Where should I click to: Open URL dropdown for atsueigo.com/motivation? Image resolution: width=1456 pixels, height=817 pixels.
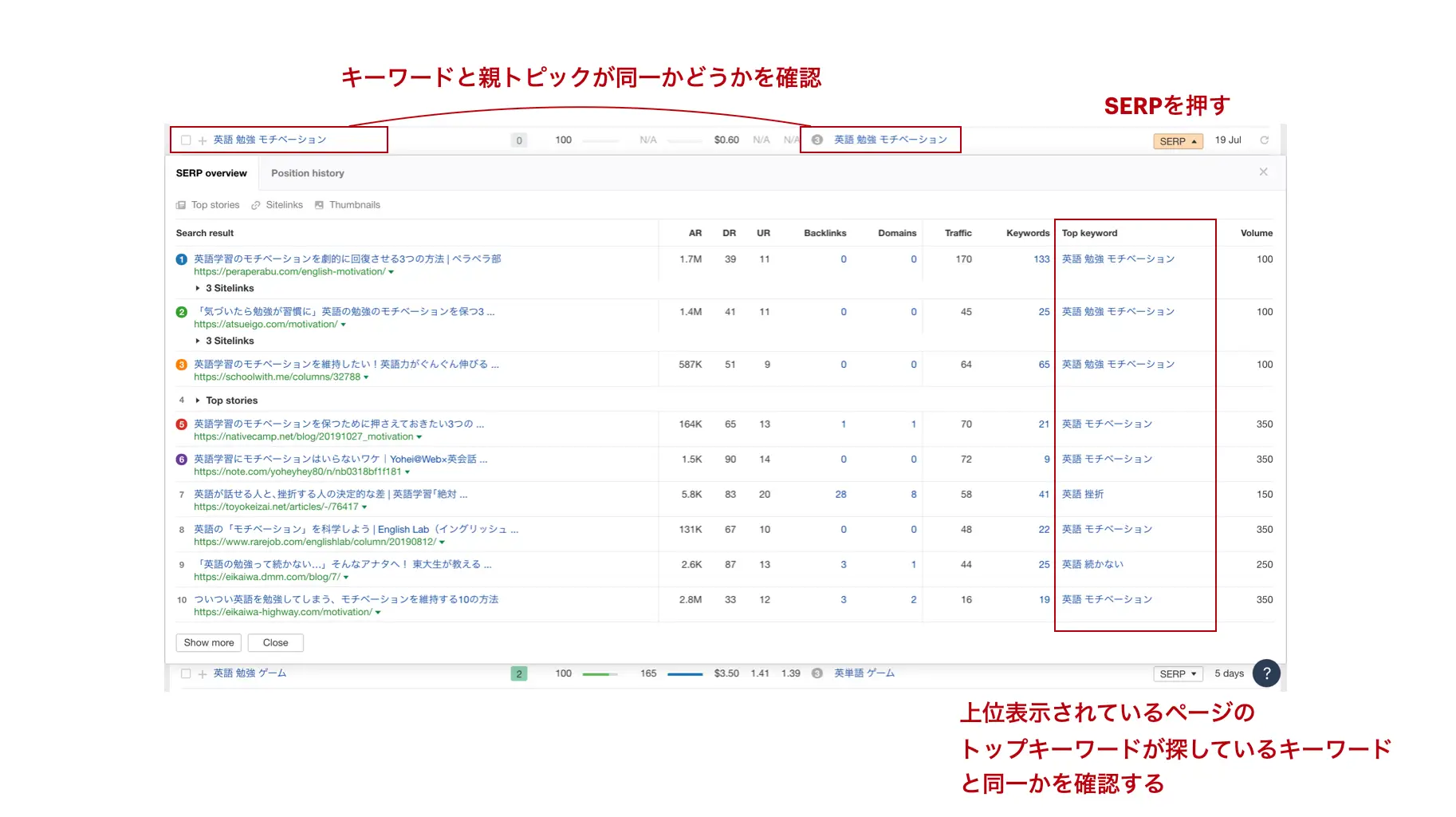pos(344,325)
